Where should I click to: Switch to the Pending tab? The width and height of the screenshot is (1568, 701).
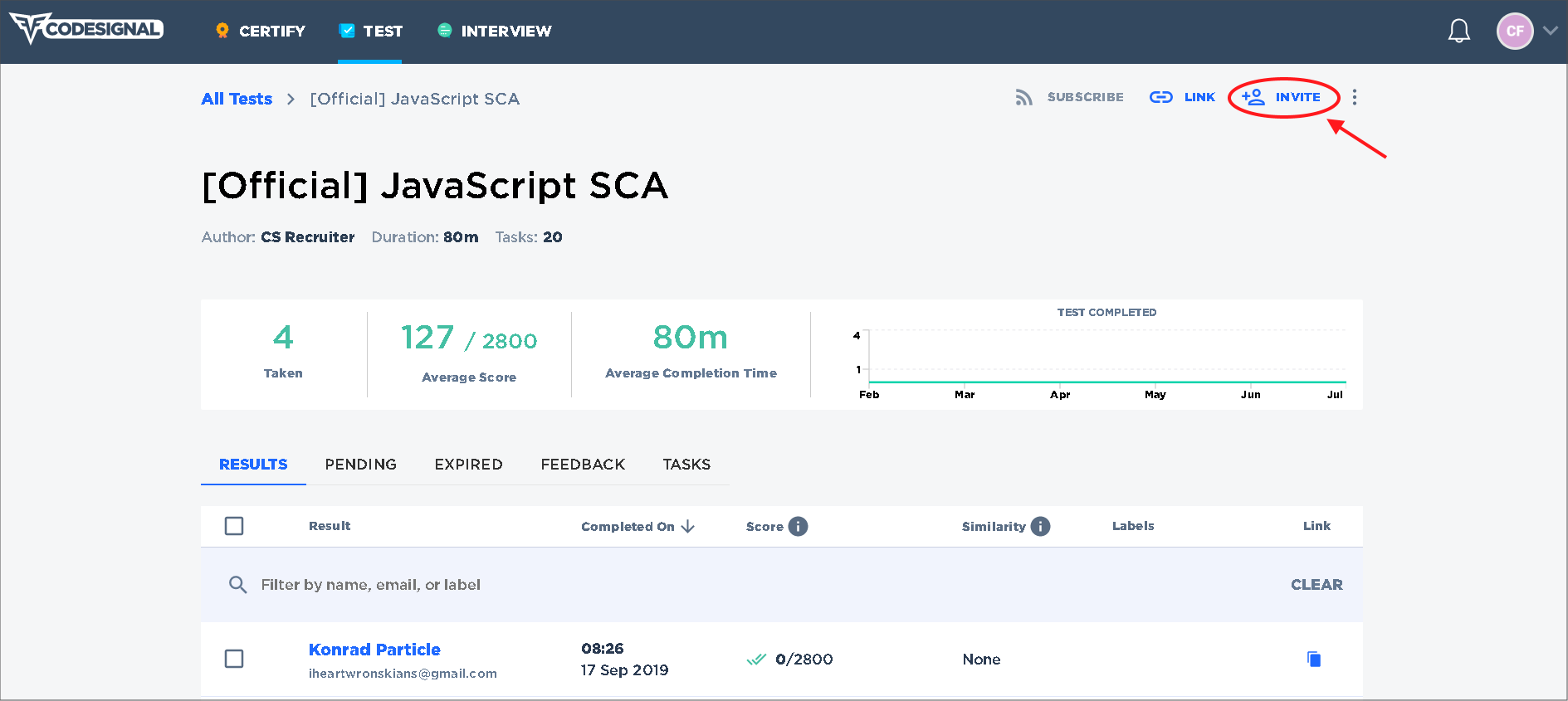point(361,465)
